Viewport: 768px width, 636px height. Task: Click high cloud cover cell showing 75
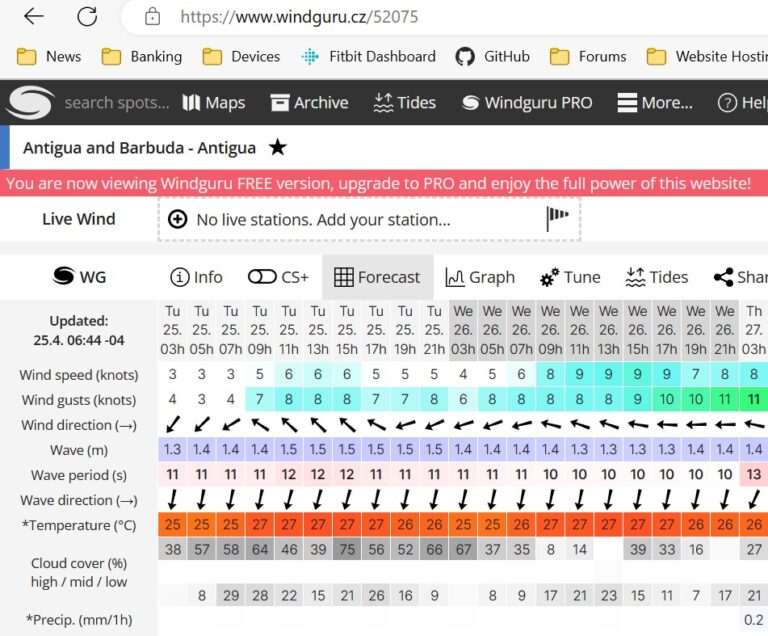coord(347,549)
